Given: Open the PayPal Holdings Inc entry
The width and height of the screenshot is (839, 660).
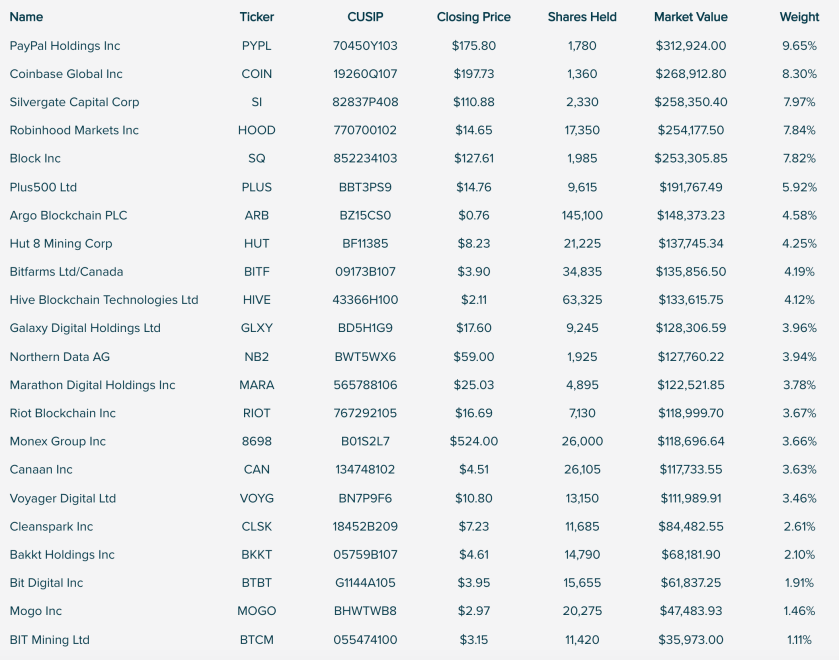Looking at the screenshot, I should coord(65,46).
